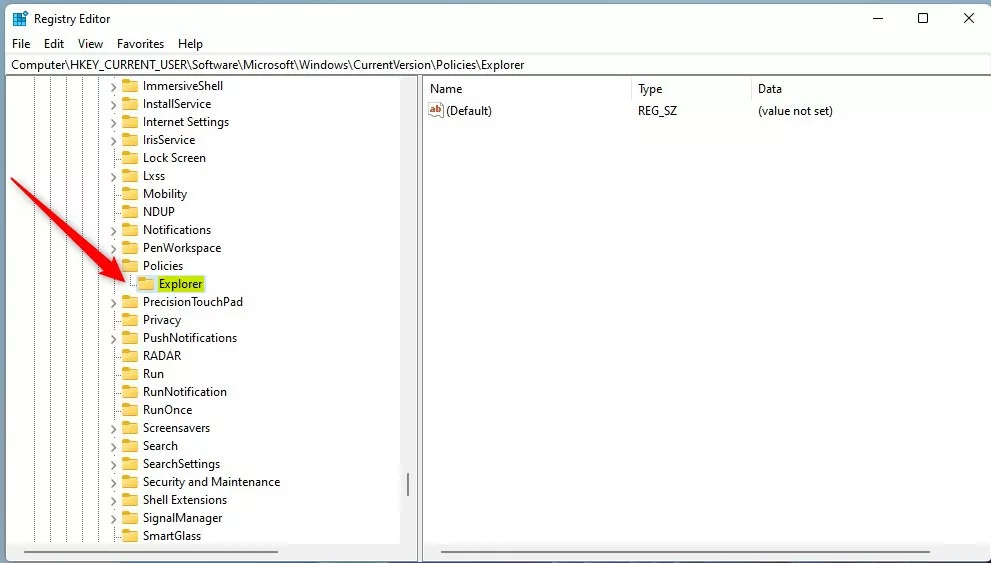991x563 pixels.
Task: Maximize the Registry Editor window
Action: [923, 18]
